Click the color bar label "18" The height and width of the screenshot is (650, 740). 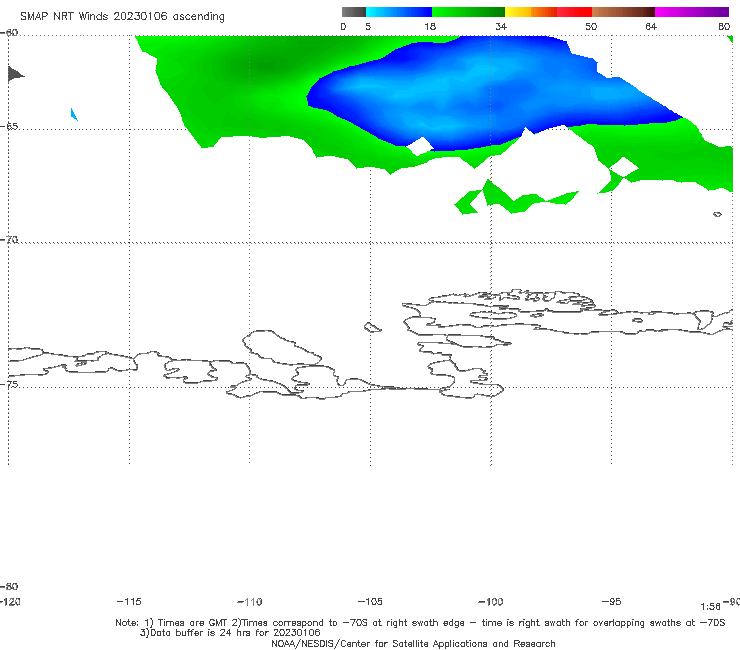(x=430, y=26)
